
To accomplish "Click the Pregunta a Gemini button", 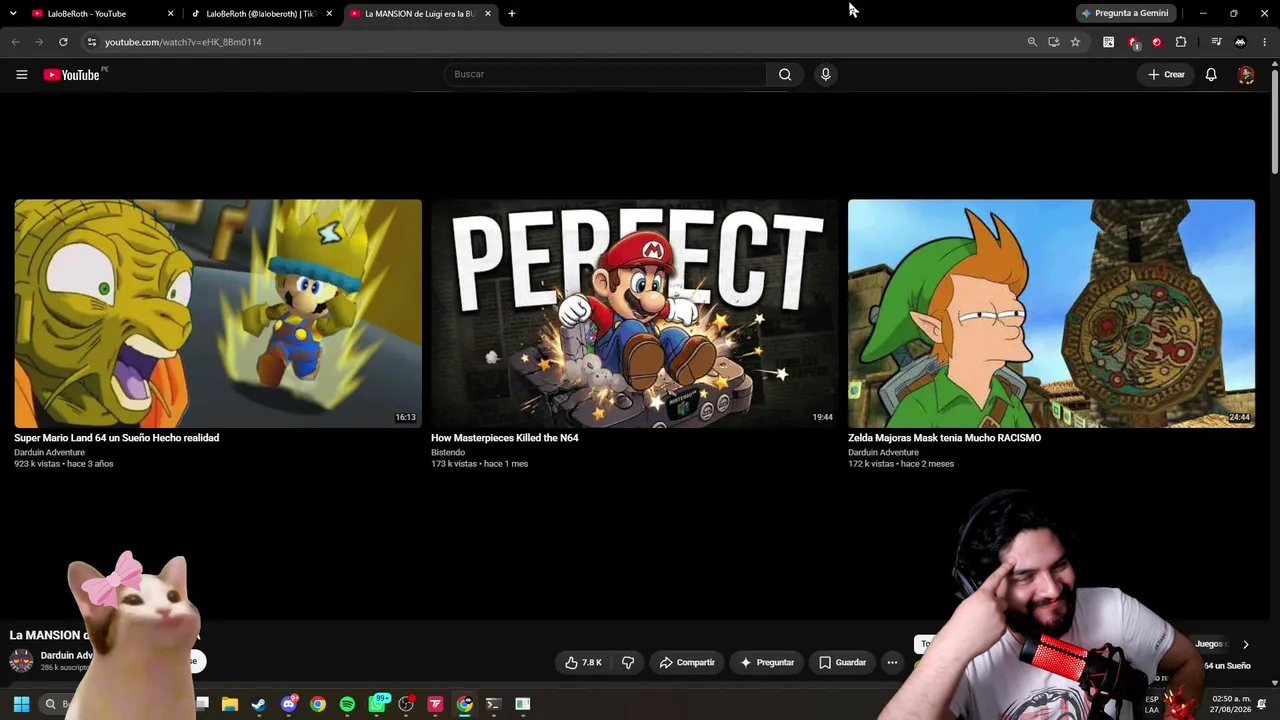I will [x=1125, y=13].
